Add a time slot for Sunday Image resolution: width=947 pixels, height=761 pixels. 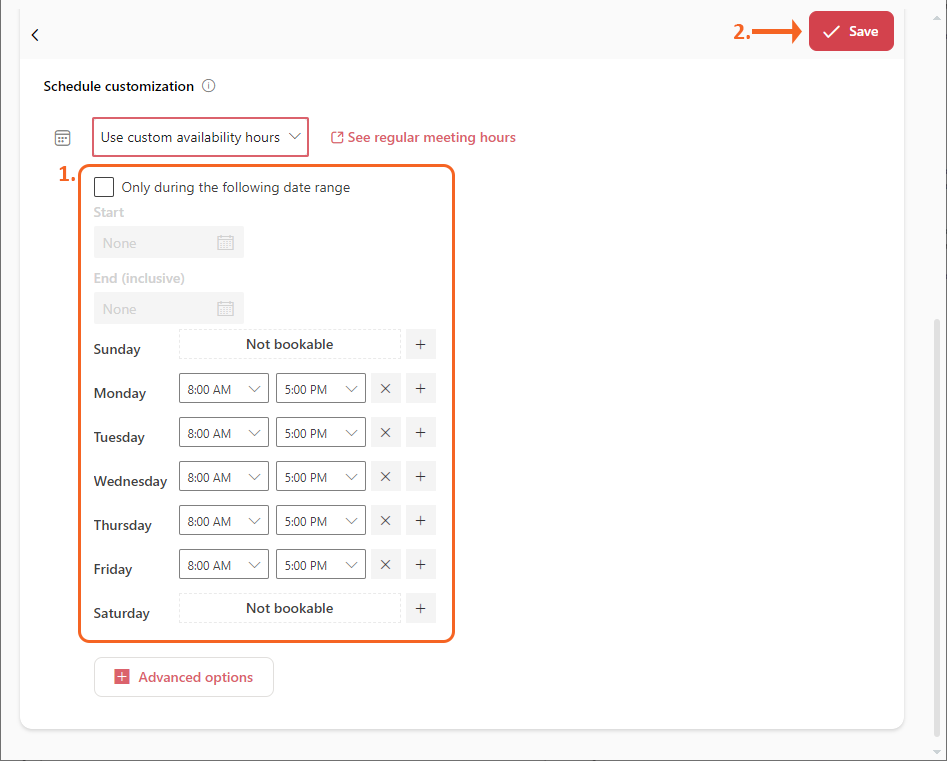click(x=420, y=344)
